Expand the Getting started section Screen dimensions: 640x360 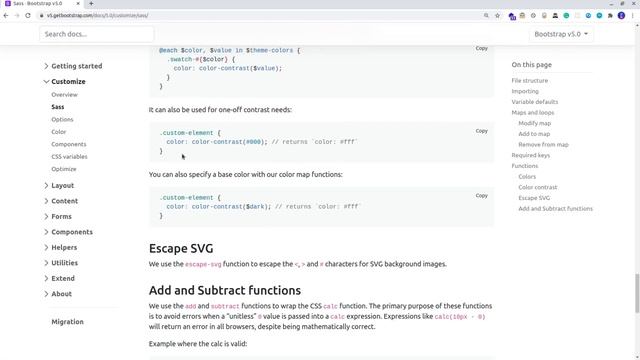coord(73,66)
